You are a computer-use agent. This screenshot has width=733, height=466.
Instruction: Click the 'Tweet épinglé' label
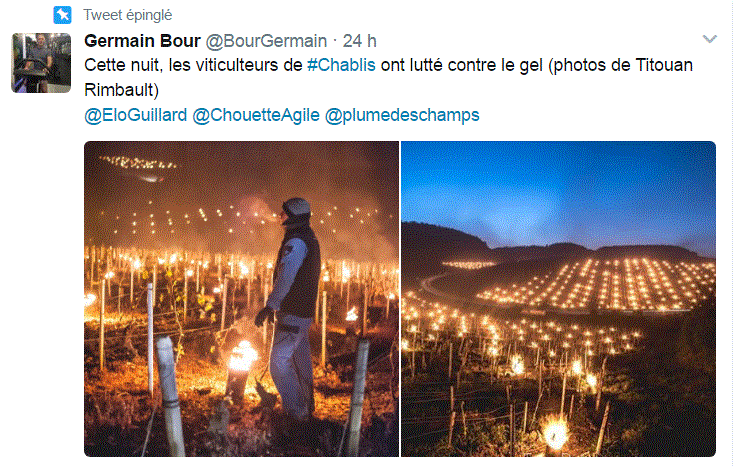pyautogui.click(x=128, y=15)
